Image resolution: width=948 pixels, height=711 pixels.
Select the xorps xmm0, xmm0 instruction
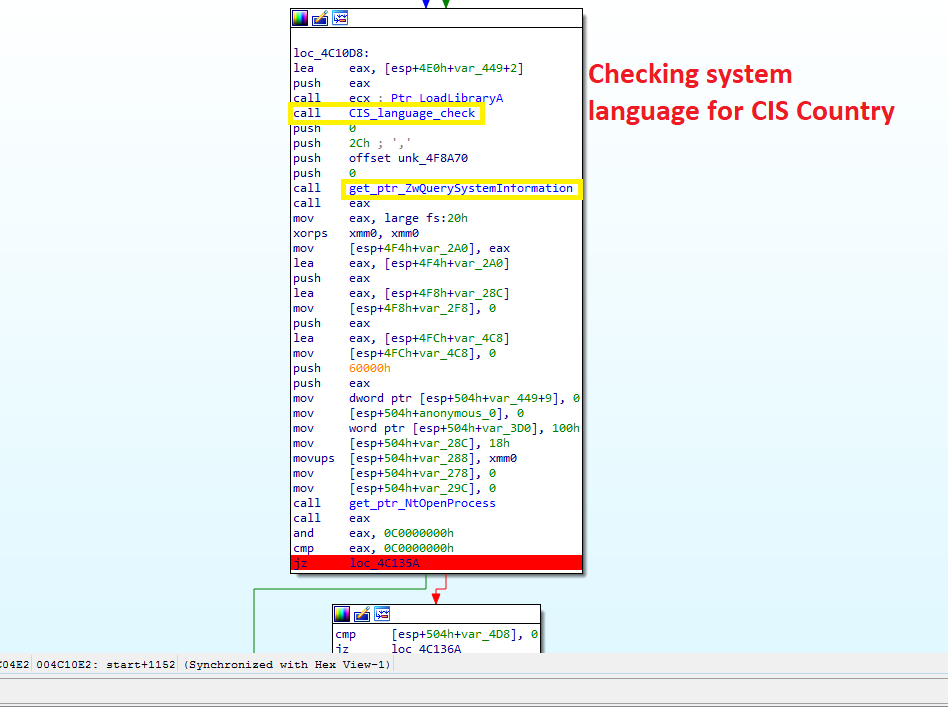pyautogui.click(x=356, y=233)
